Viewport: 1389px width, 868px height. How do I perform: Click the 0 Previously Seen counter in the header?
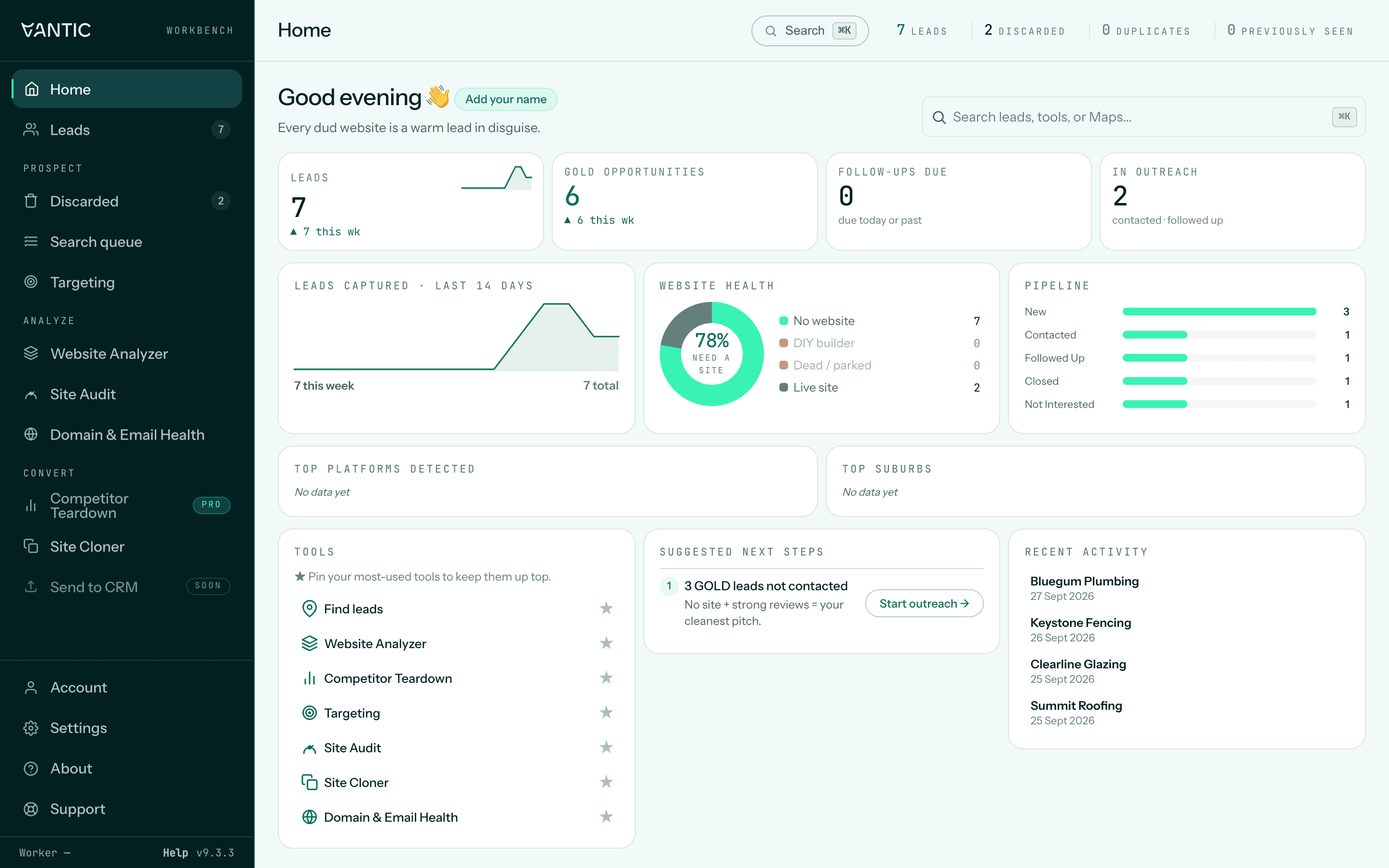tap(1290, 30)
